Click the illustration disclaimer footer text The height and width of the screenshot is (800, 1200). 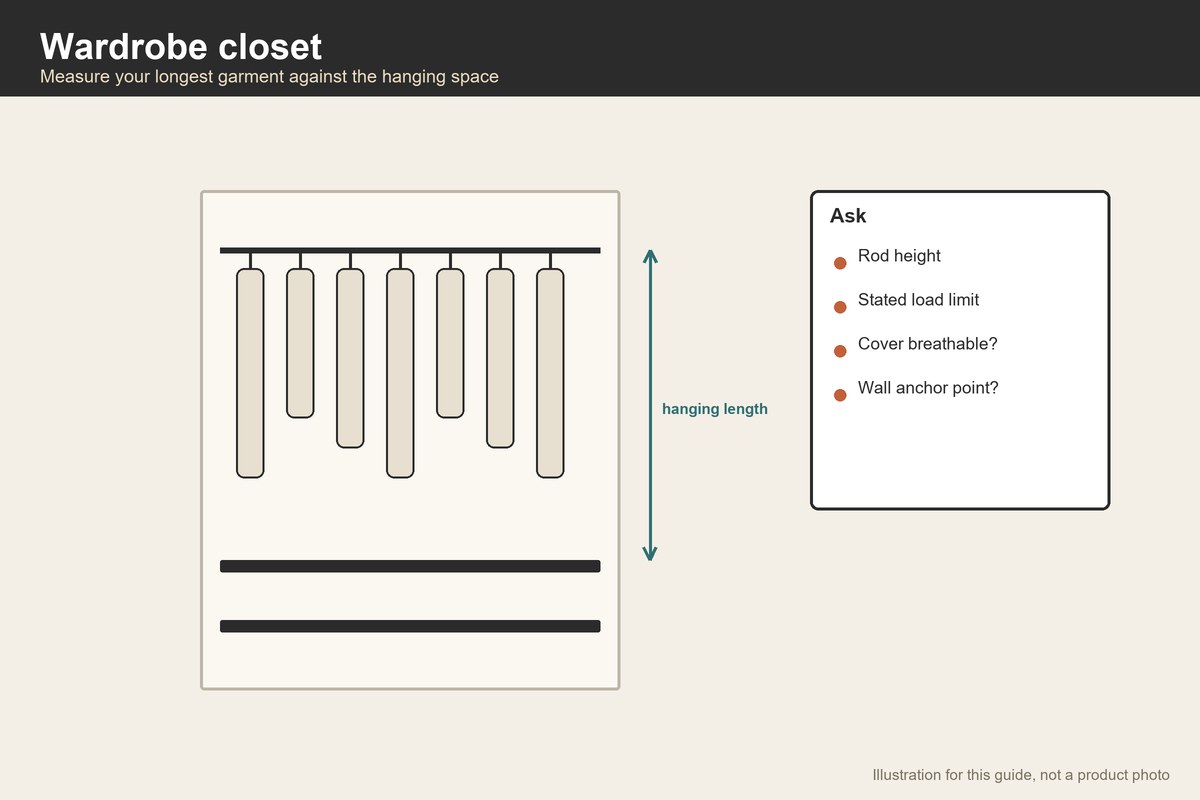(1021, 775)
